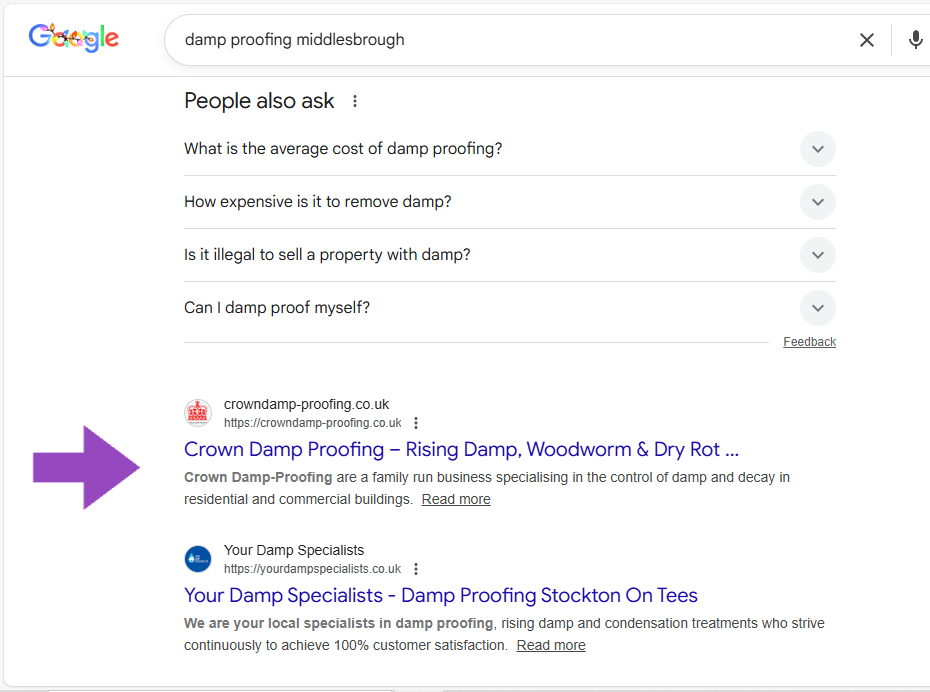Screen dimensions: 930x692
Task: Expand average cost of damp proofing question
Action: pyautogui.click(x=817, y=149)
